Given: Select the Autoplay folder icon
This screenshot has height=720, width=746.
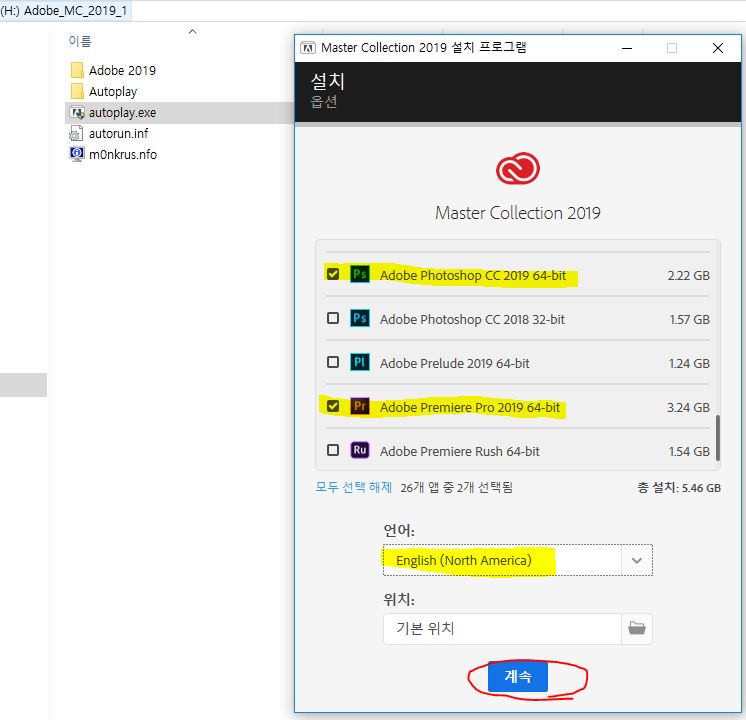Looking at the screenshot, I should pyautogui.click(x=77, y=91).
